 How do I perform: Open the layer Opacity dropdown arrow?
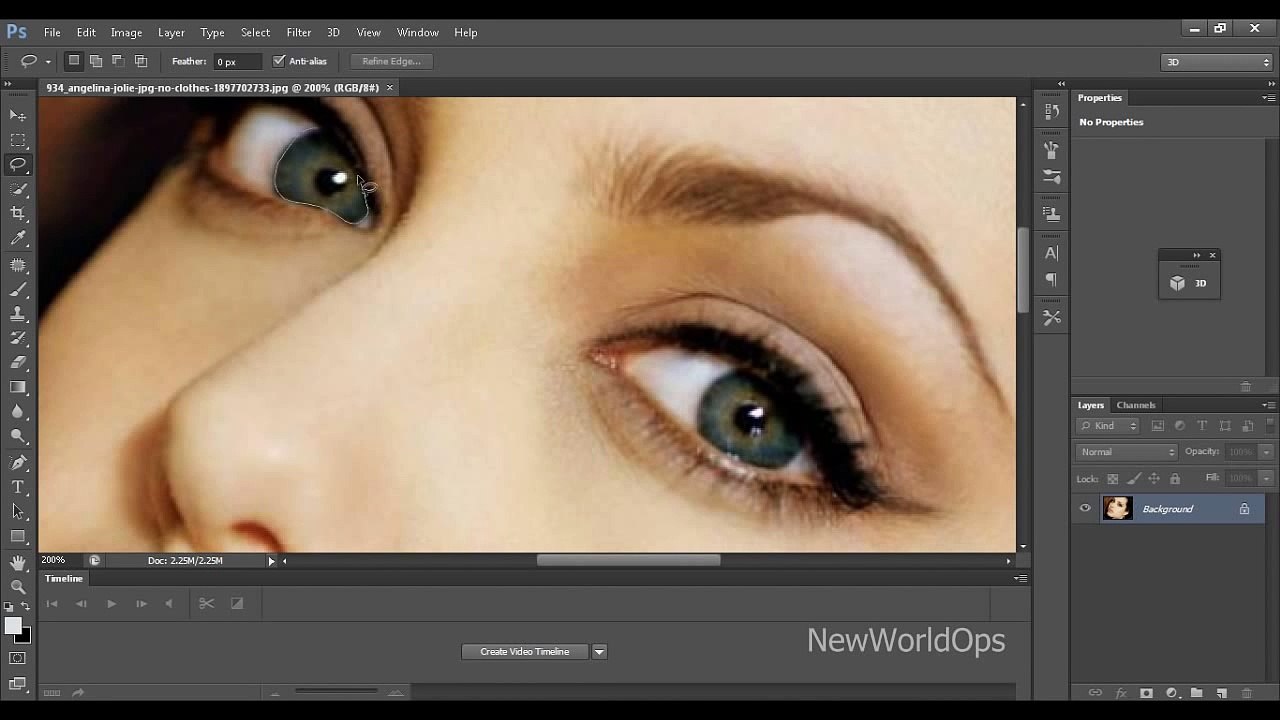tap(1266, 452)
